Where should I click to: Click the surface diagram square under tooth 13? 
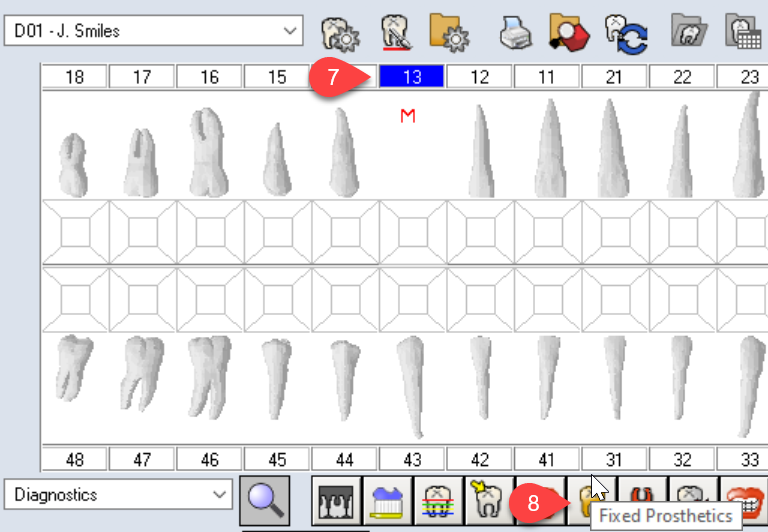413,232
